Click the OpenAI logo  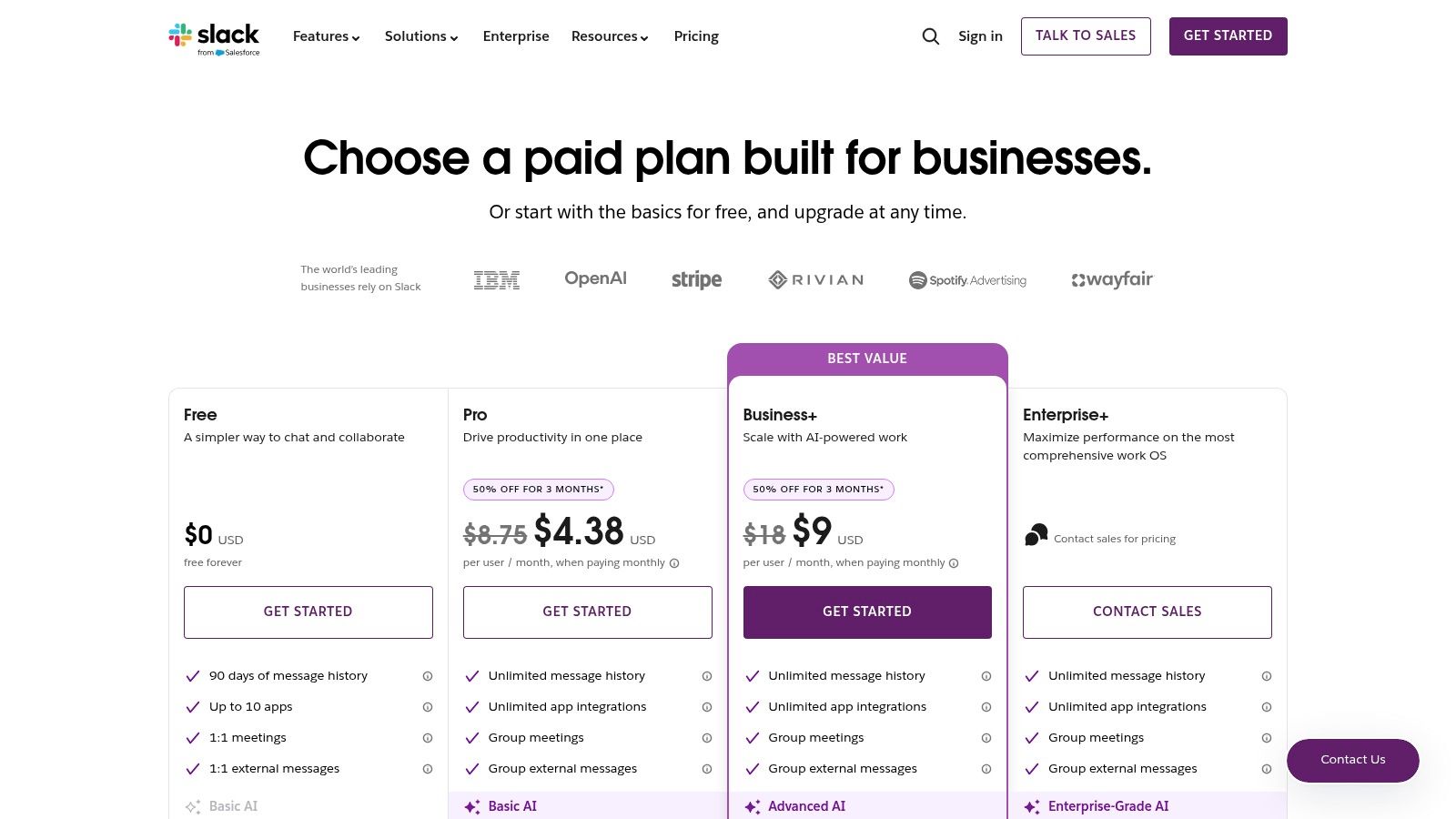595,278
